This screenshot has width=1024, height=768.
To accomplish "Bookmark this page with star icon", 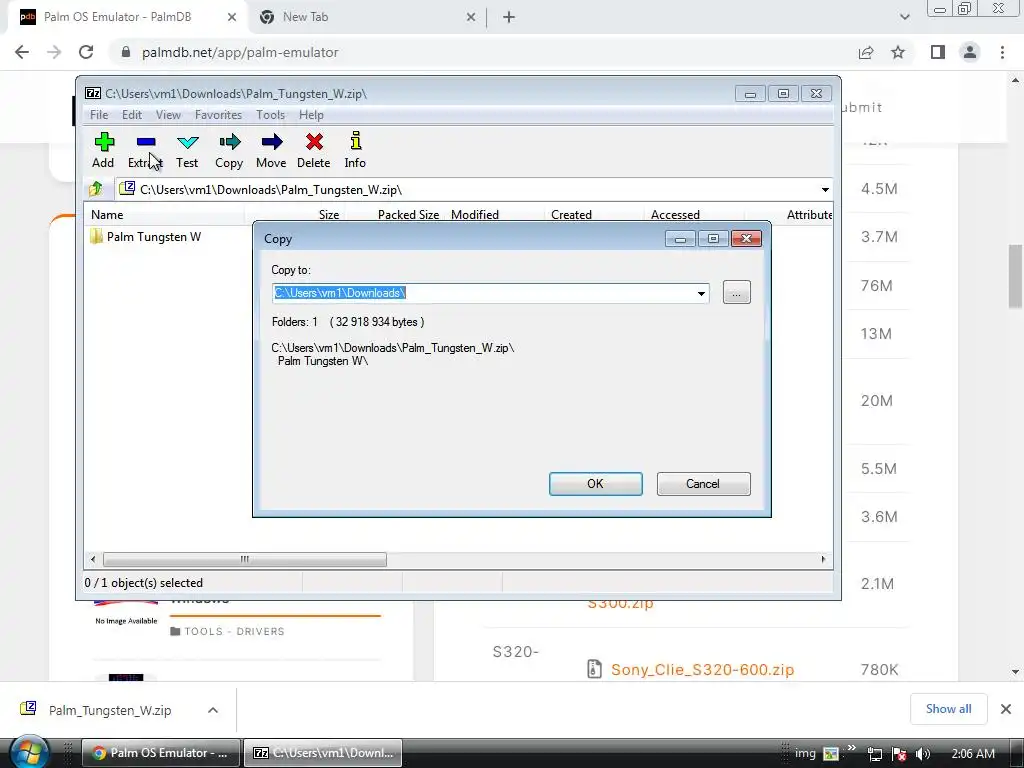I will coord(898,52).
